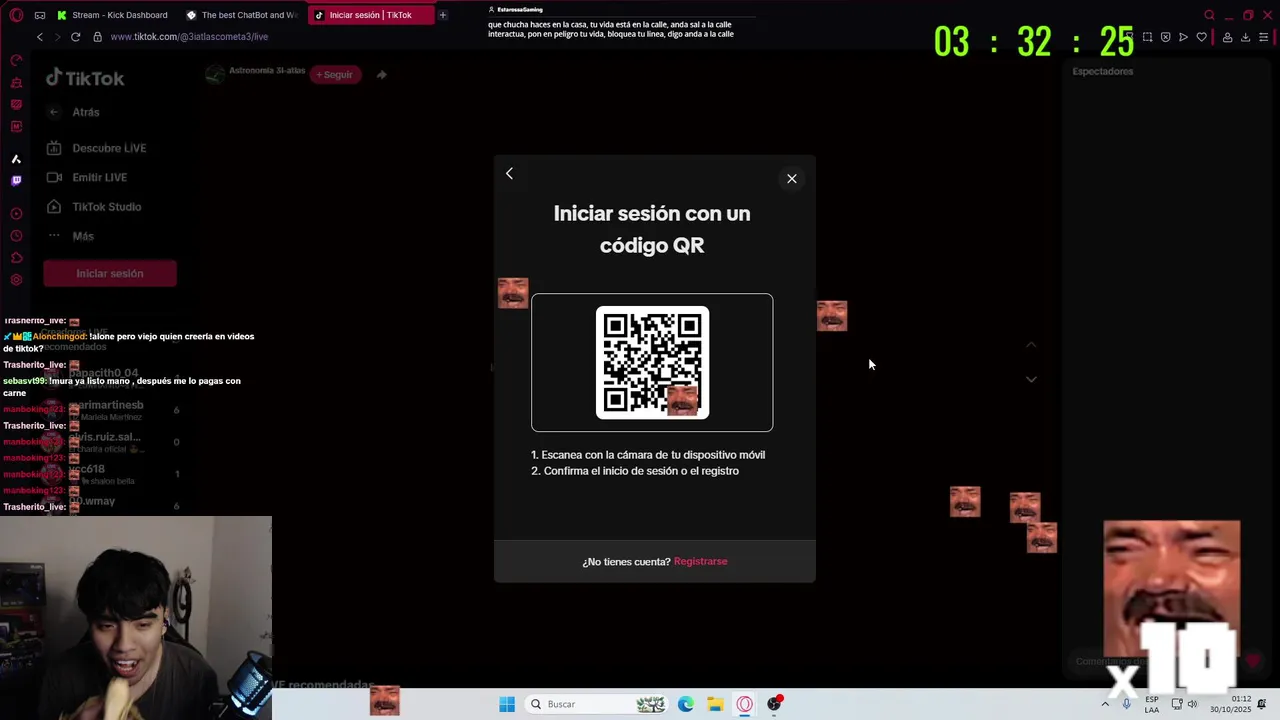Add page to bookmarks heart
Screen dimensions: 1280x720
[1202, 37]
